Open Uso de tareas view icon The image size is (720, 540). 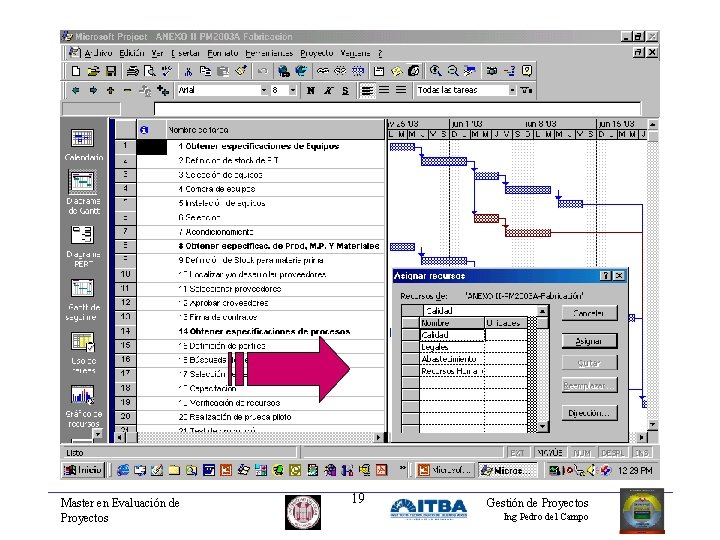point(83,342)
